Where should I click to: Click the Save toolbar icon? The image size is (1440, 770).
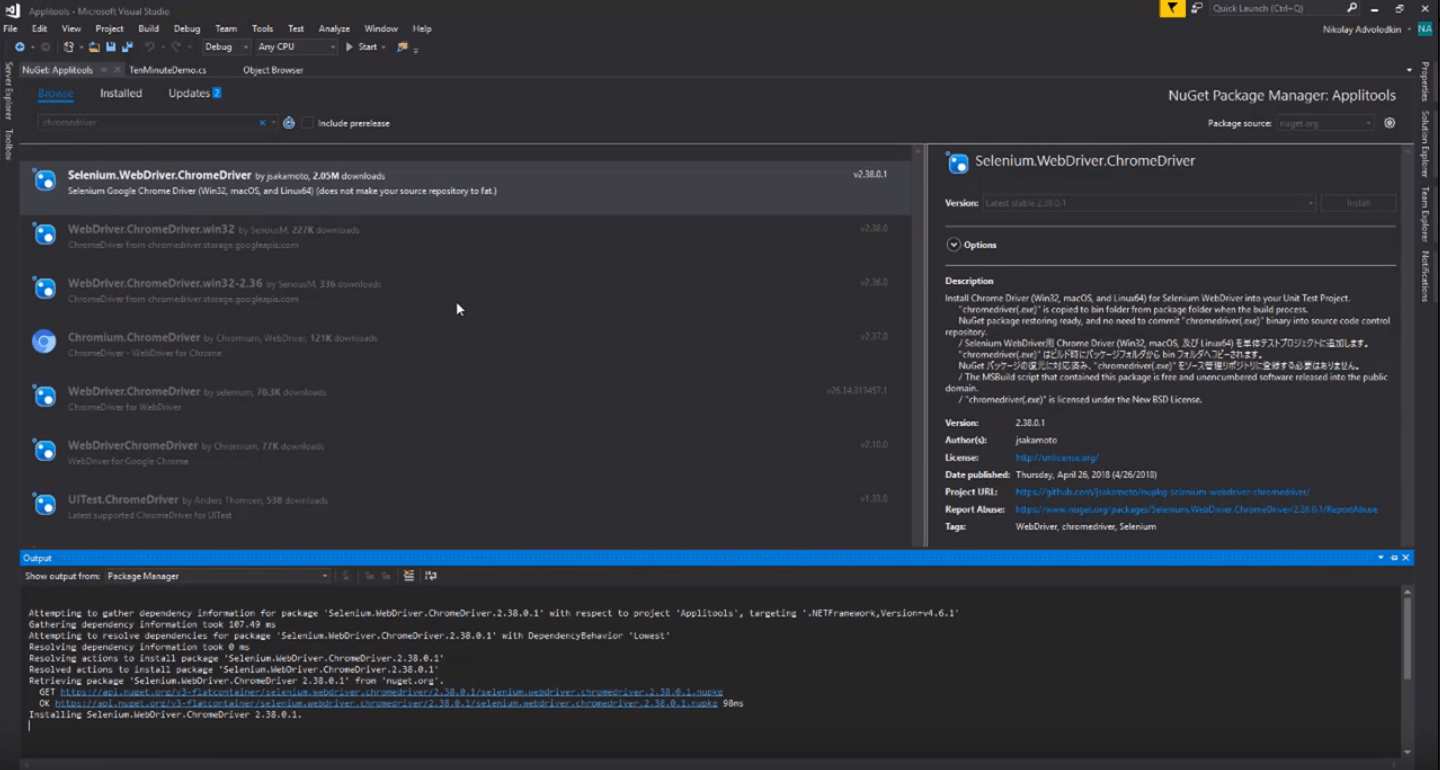click(110, 47)
